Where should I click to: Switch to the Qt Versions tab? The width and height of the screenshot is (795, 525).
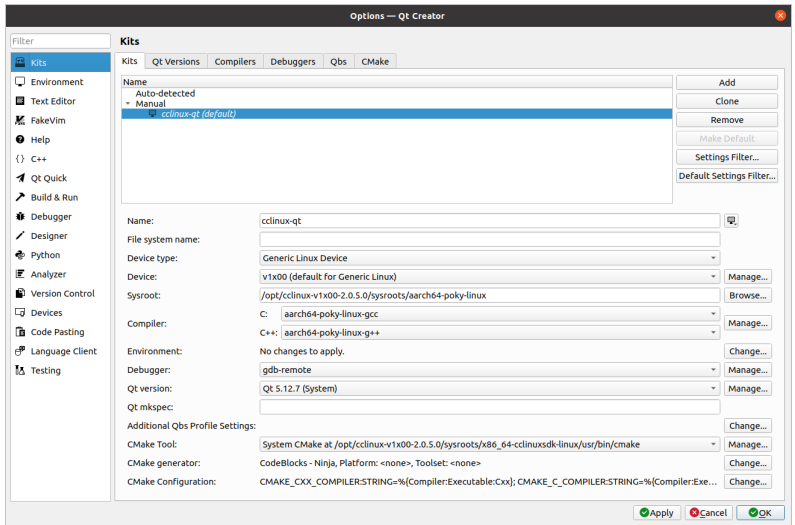click(x=175, y=61)
